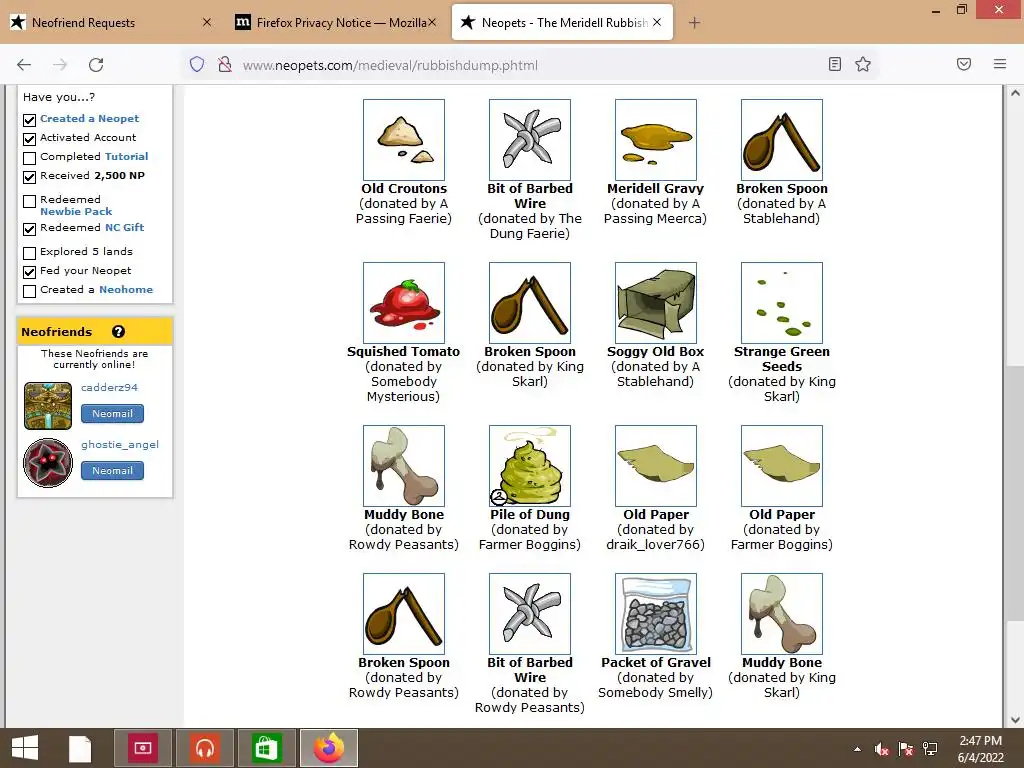
Task: Go back to the previous page
Action: (x=24, y=65)
